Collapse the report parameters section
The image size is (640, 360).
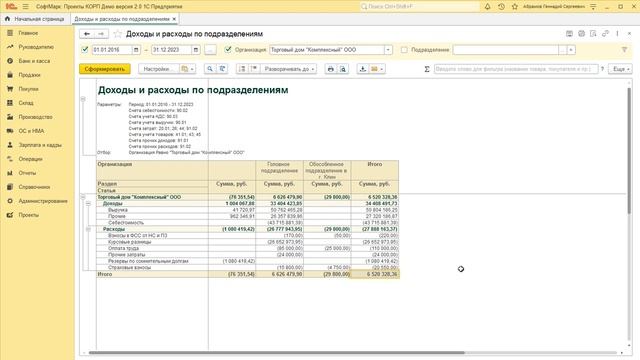pyautogui.click(x=83, y=99)
